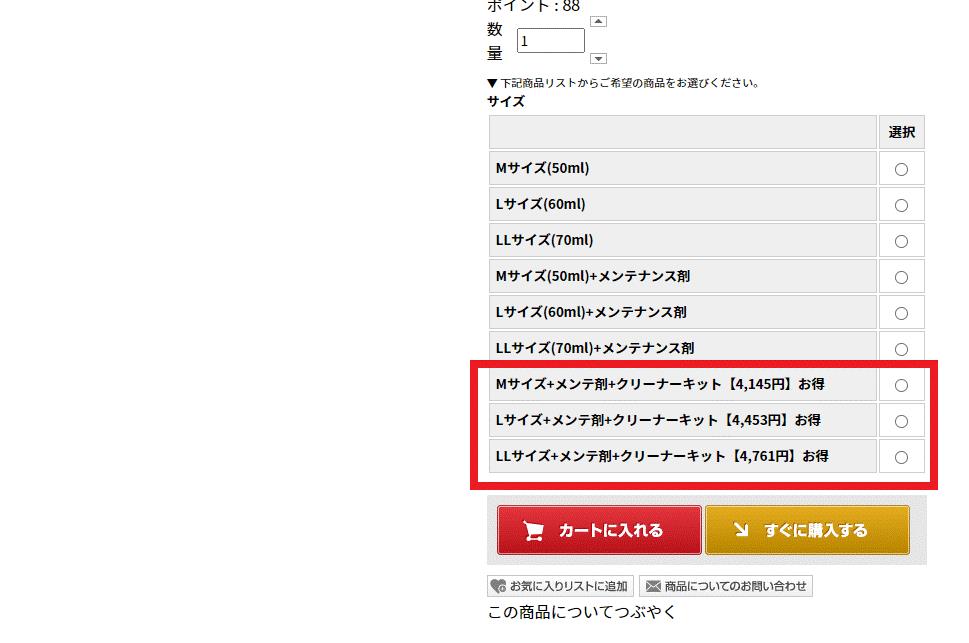Choose LLサイズ(70ml)+メンテナンス剤 option
Viewport: 969px width, 643px height.
pos(901,349)
